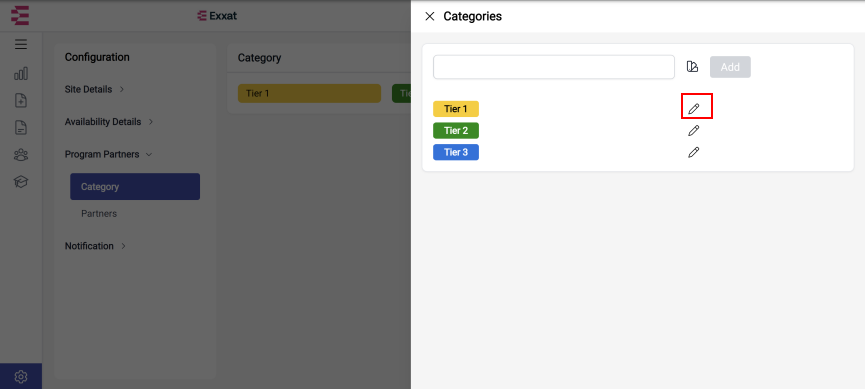Expand Availability Details section
The image size is (866, 389).
coord(109,122)
